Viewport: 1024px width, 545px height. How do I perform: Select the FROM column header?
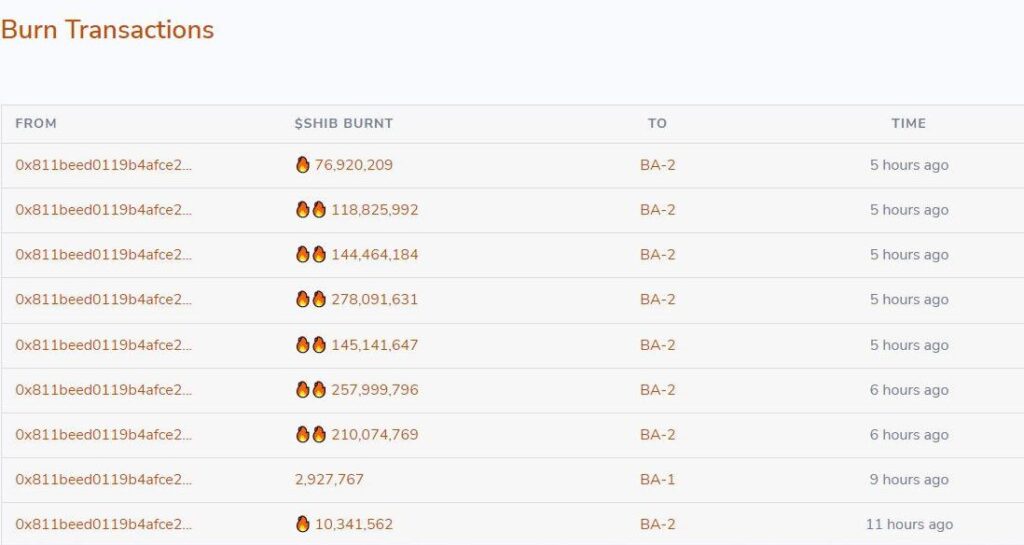[36, 123]
